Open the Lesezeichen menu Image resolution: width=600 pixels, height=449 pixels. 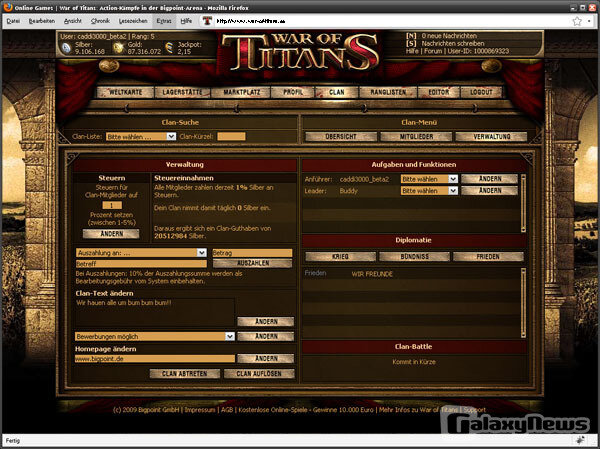[133, 21]
